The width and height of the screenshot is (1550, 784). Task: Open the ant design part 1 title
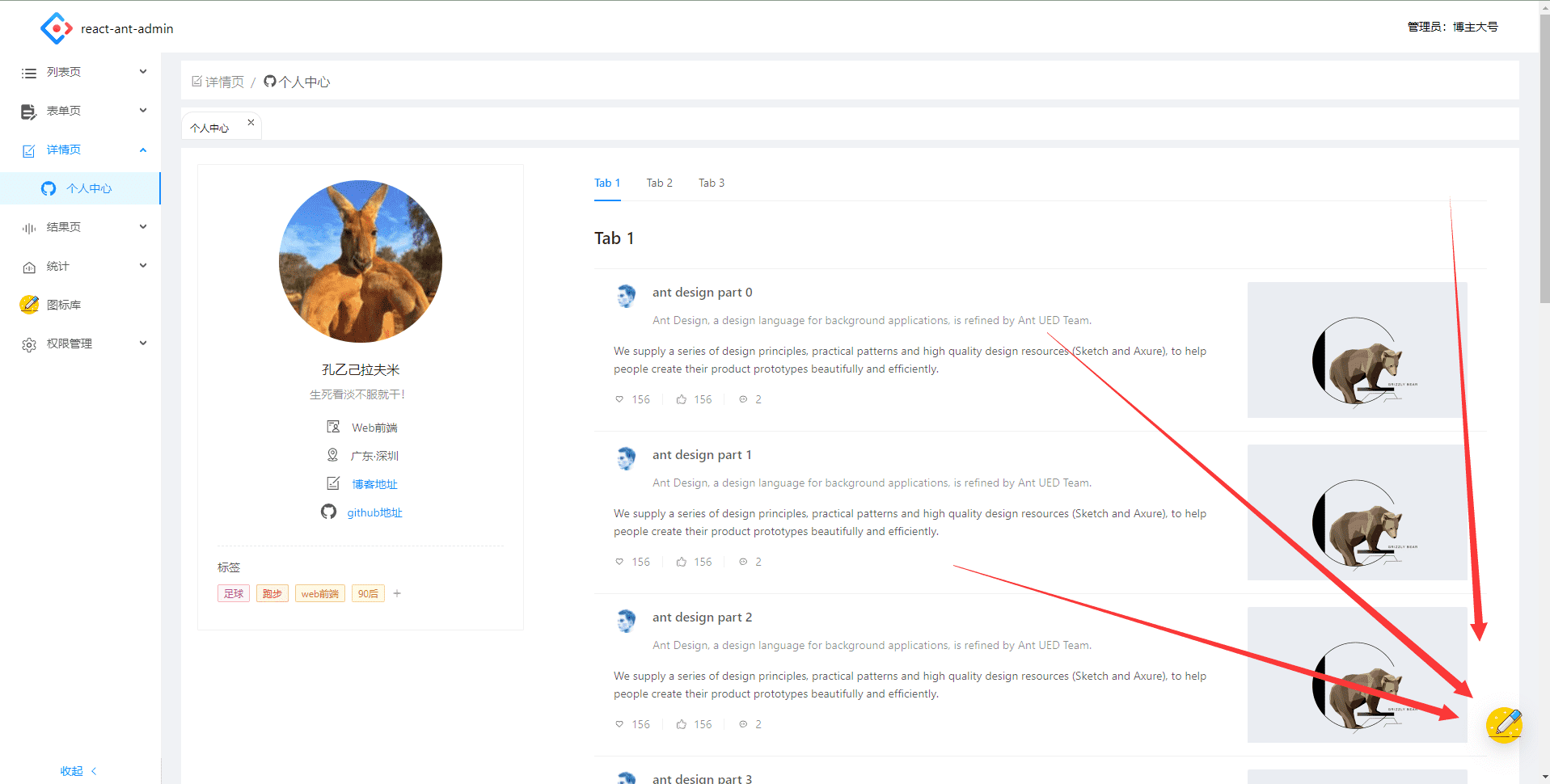click(x=702, y=455)
